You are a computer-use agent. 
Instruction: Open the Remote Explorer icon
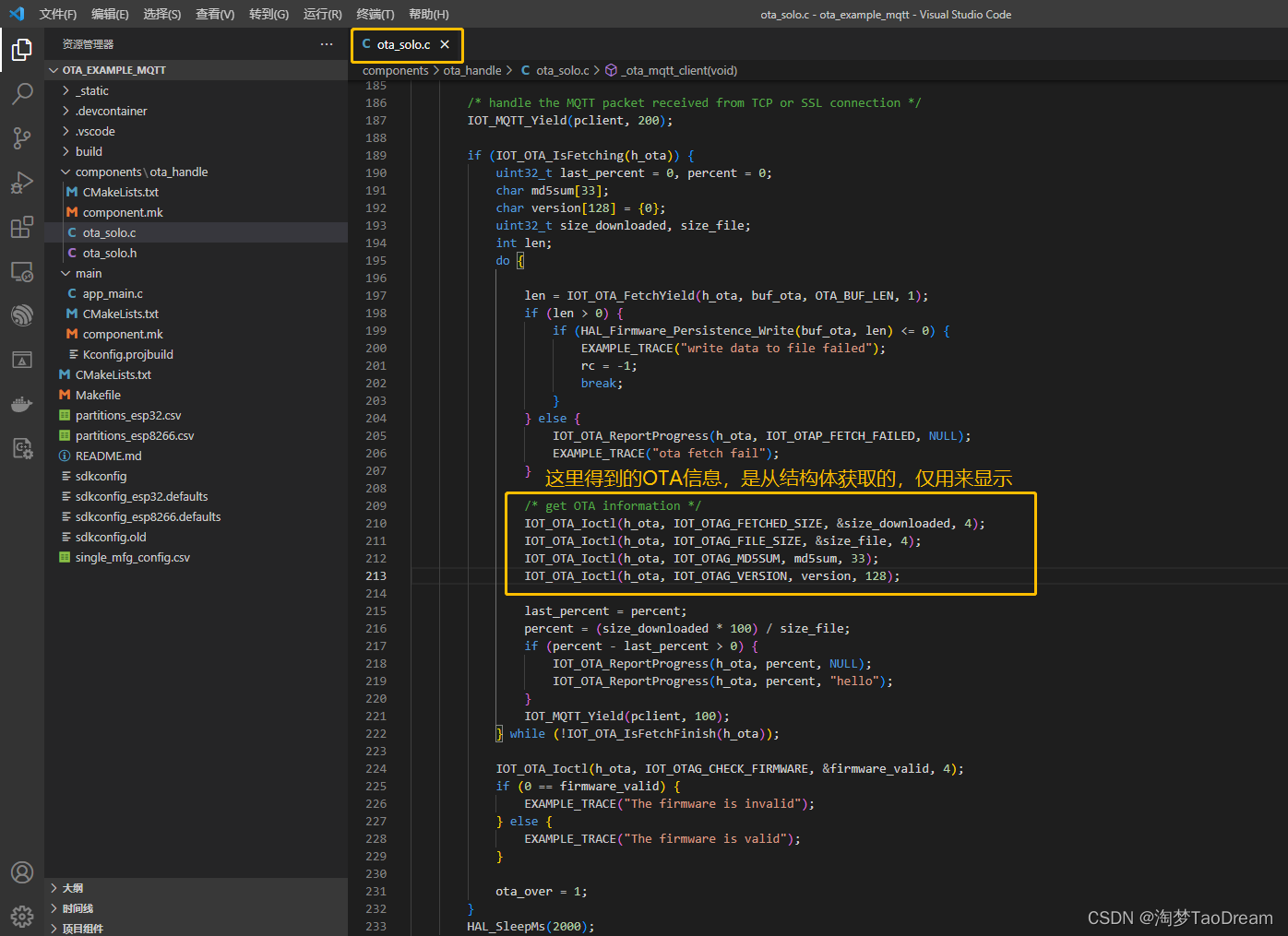(x=22, y=272)
